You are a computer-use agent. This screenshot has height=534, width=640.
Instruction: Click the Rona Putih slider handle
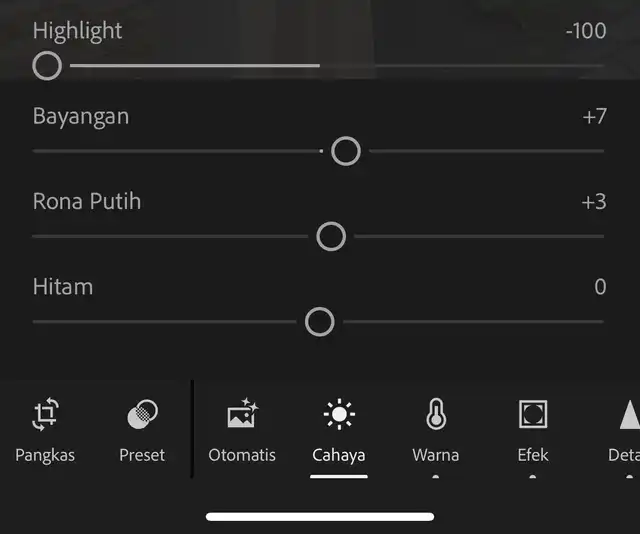pos(331,236)
